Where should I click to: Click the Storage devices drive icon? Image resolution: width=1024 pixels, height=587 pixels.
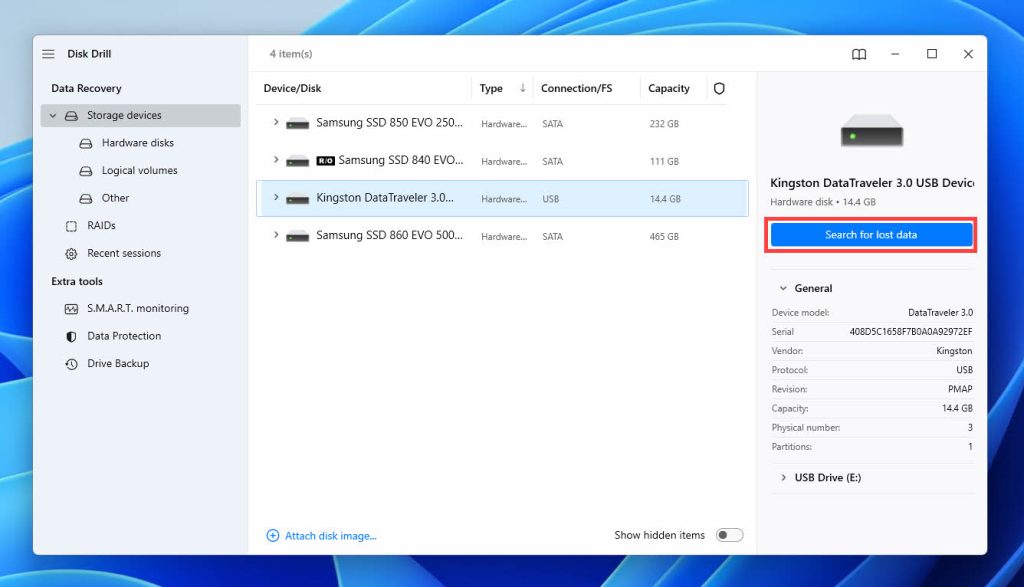point(71,116)
